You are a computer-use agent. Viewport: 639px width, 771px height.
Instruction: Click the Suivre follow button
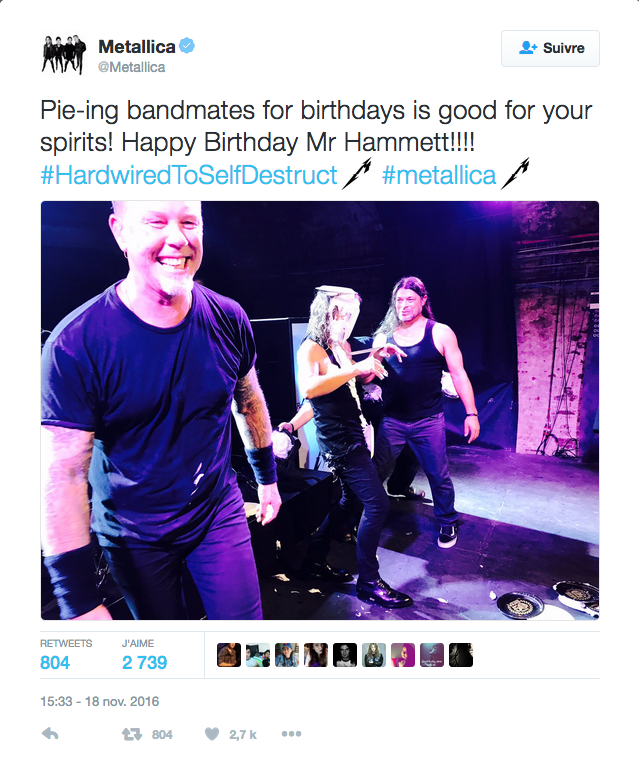(550, 48)
